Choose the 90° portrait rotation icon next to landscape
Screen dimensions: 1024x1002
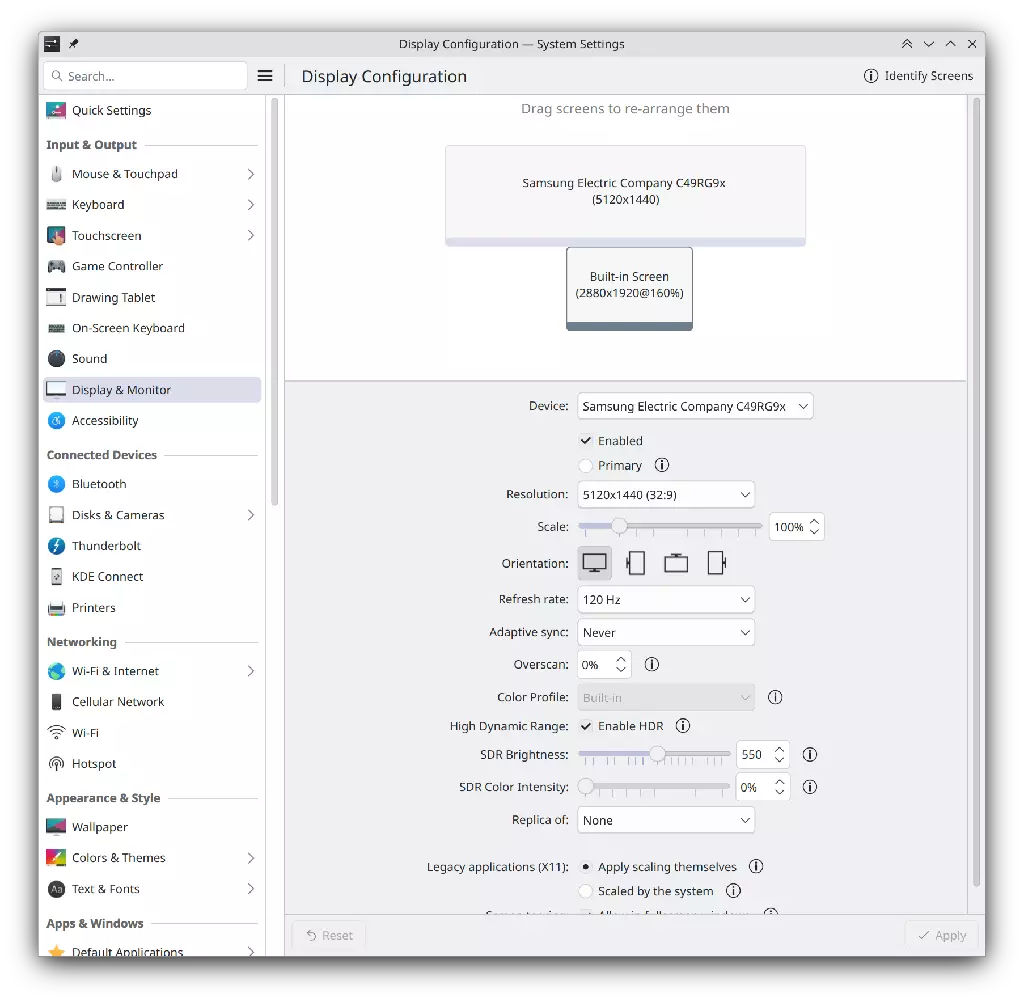[x=635, y=563]
